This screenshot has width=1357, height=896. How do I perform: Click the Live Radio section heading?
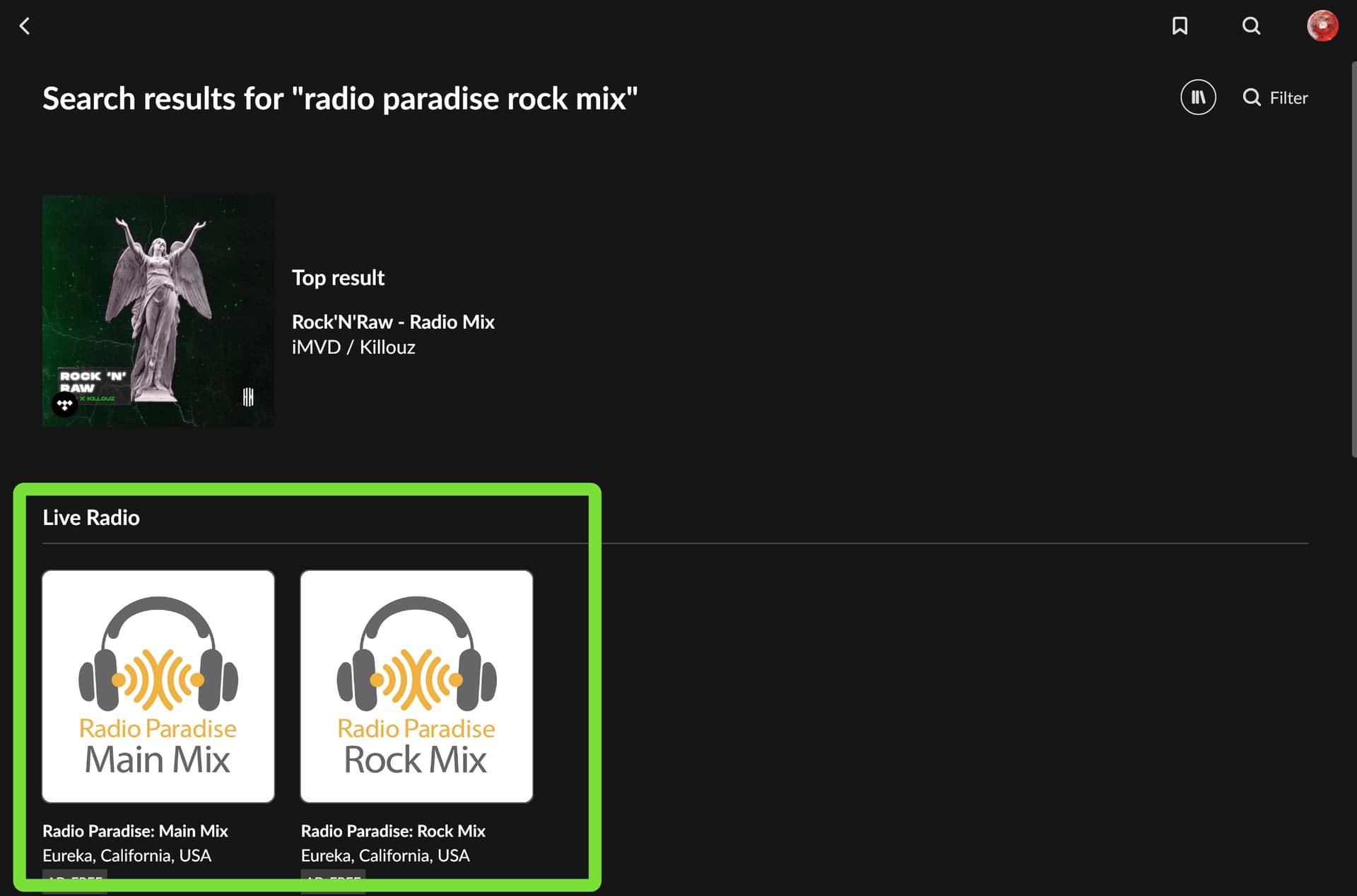[91, 518]
